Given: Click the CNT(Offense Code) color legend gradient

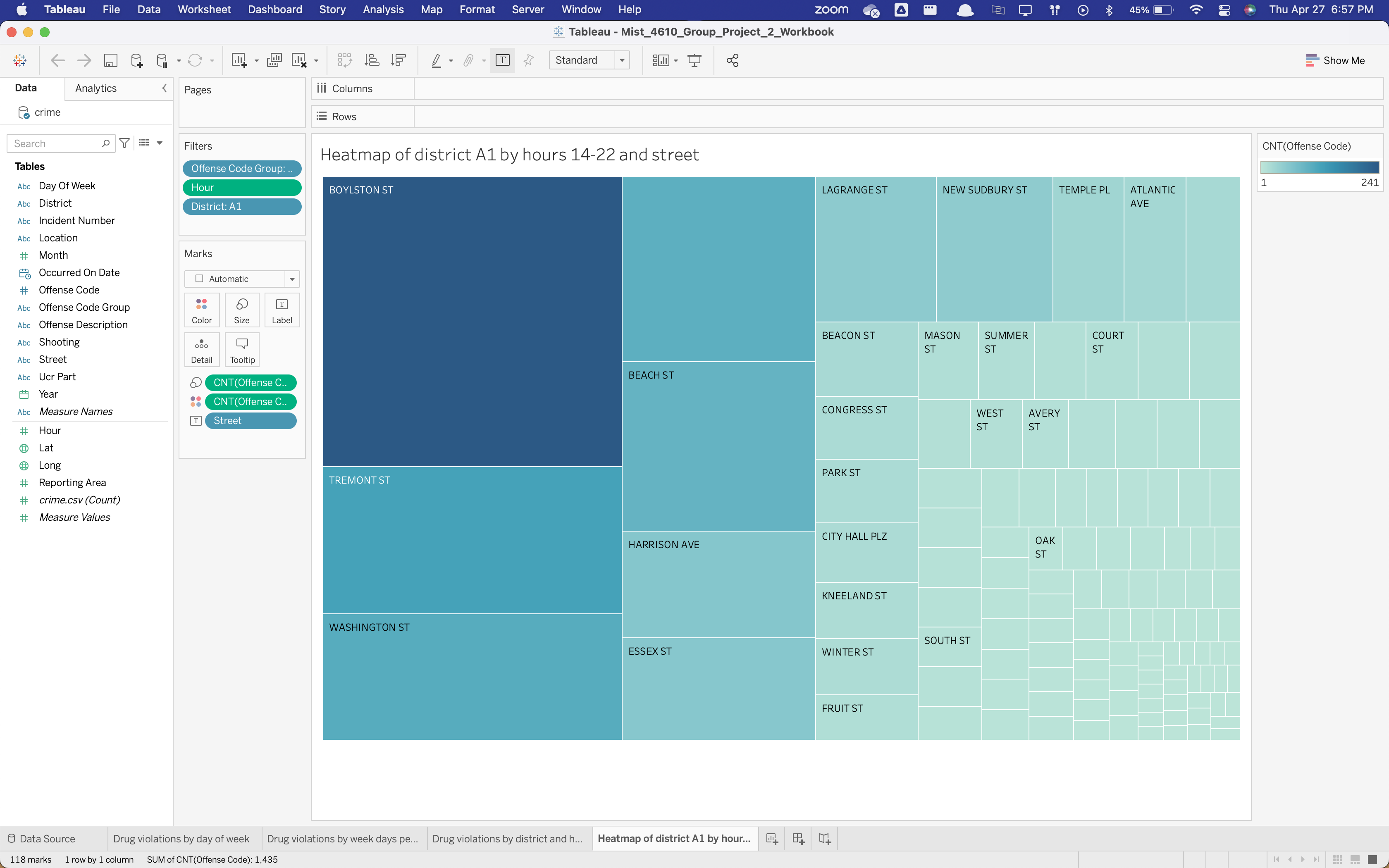Looking at the screenshot, I should point(1320,167).
